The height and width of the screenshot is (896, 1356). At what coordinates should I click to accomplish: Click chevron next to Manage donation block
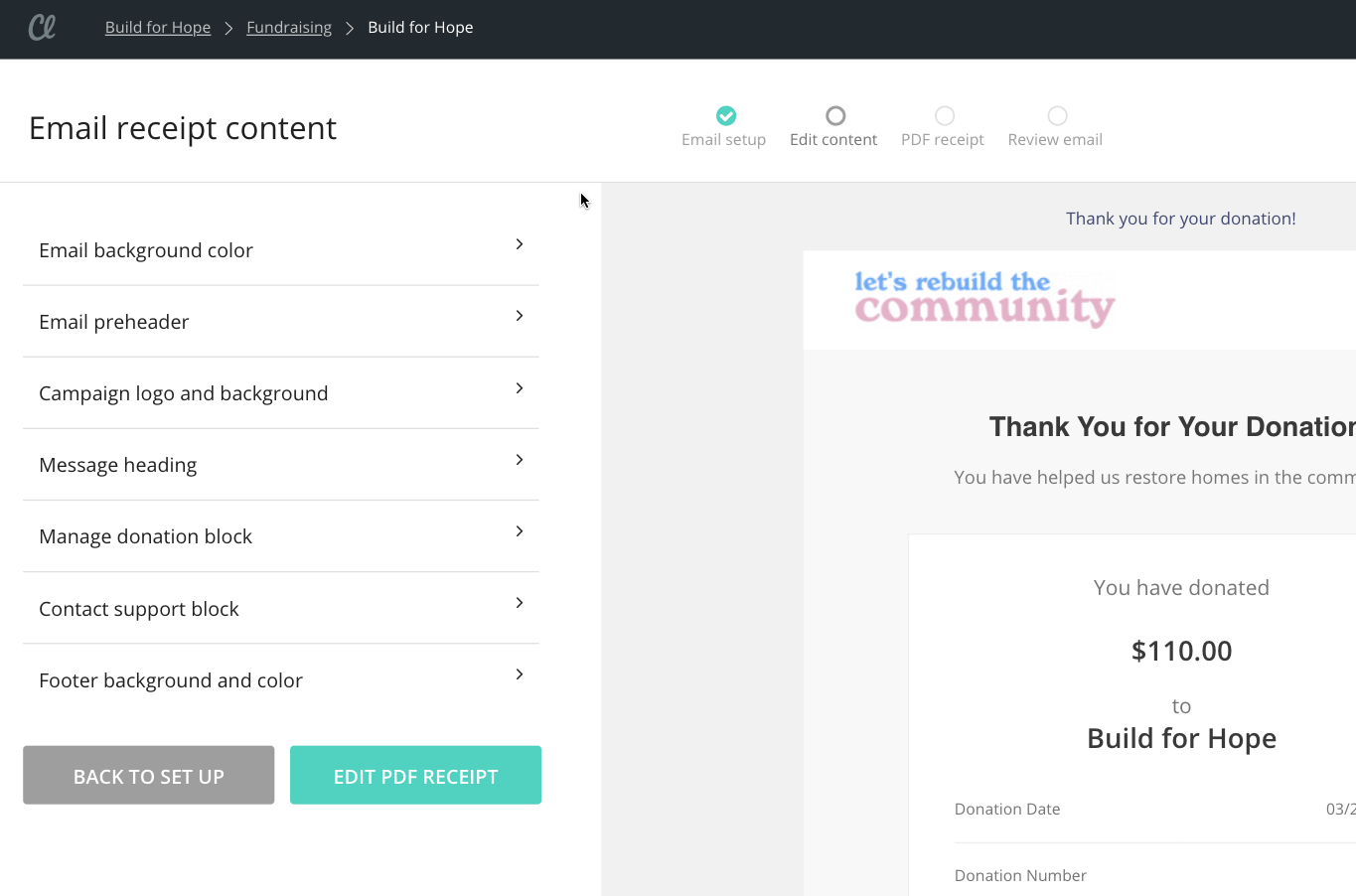pos(520,531)
